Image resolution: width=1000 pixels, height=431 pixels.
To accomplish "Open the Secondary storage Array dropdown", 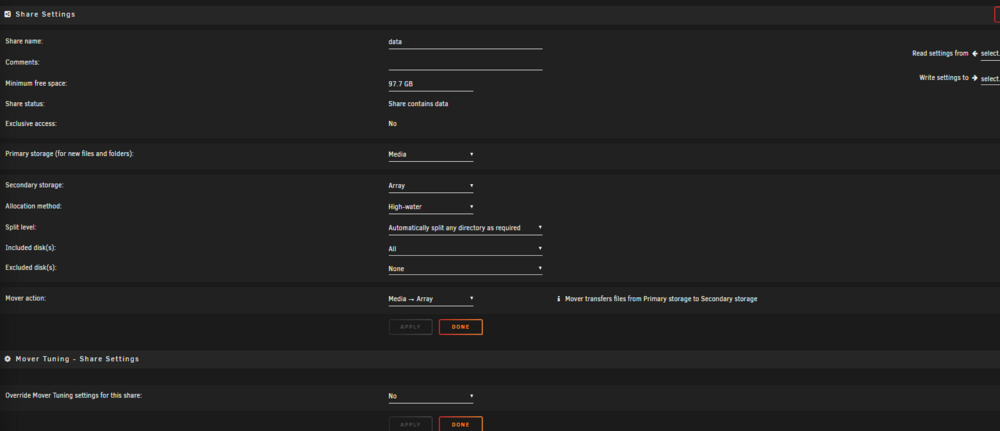I will point(430,186).
